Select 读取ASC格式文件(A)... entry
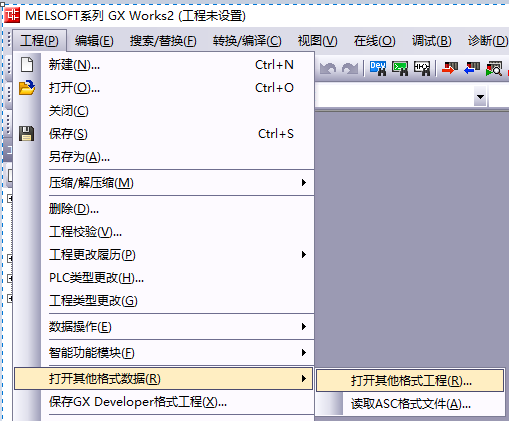Screen dimensions: 509x421 coord(410,404)
